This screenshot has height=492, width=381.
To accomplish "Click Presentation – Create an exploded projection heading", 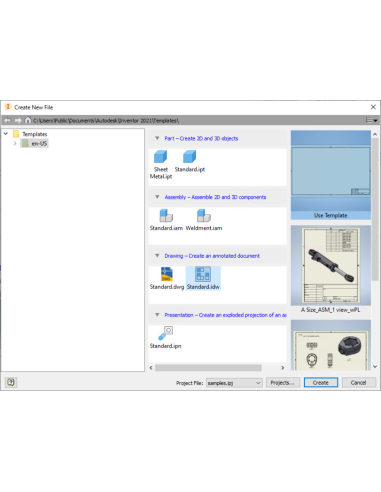I will (225, 315).
